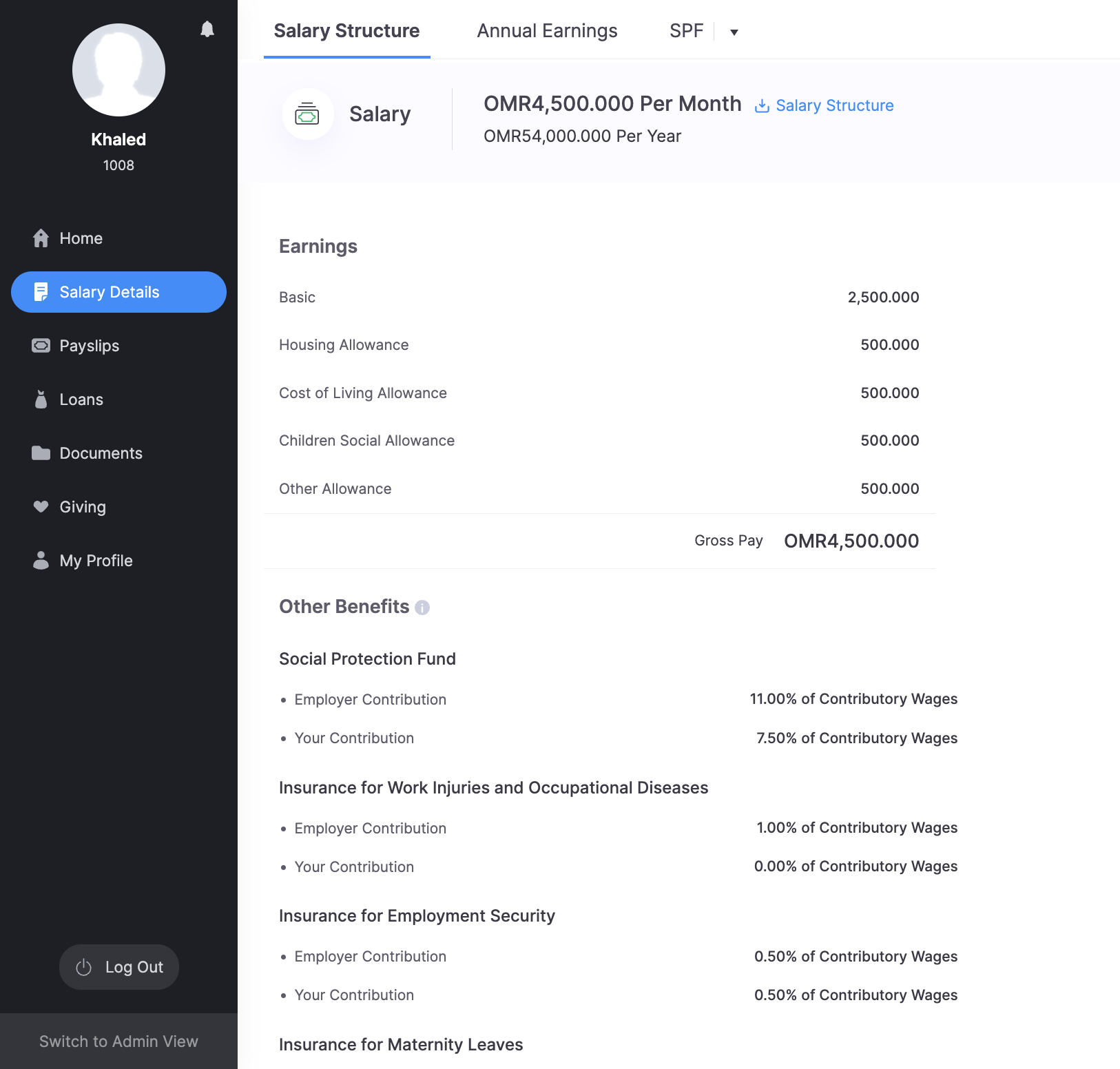
Task: Select the Salary Structure tab
Action: coord(346,31)
